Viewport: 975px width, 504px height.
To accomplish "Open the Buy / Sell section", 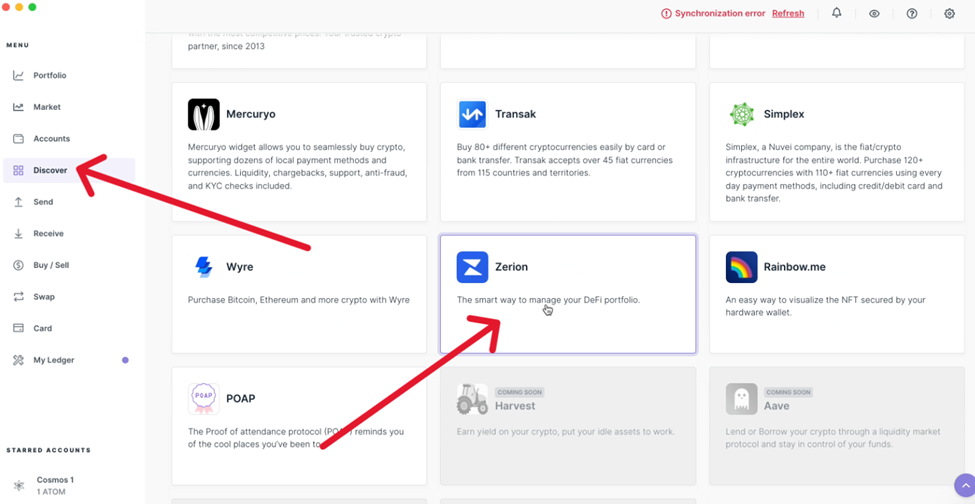I will click(51, 265).
